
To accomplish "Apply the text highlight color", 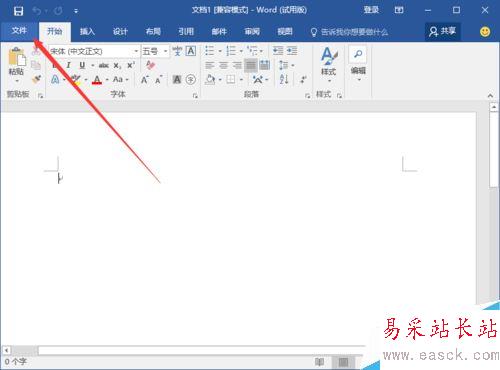I will pyautogui.click(x=76, y=79).
